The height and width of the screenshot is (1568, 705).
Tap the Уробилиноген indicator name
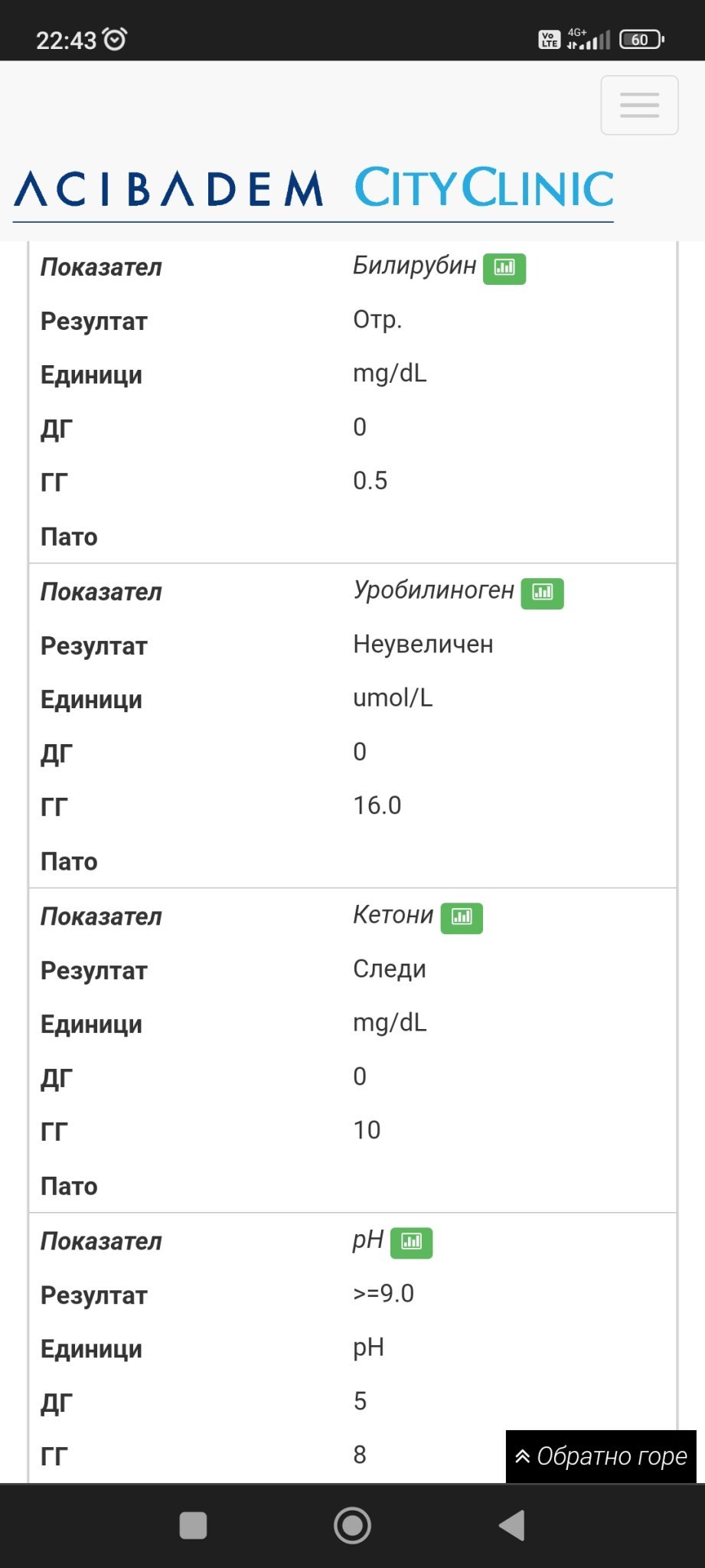click(433, 590)
